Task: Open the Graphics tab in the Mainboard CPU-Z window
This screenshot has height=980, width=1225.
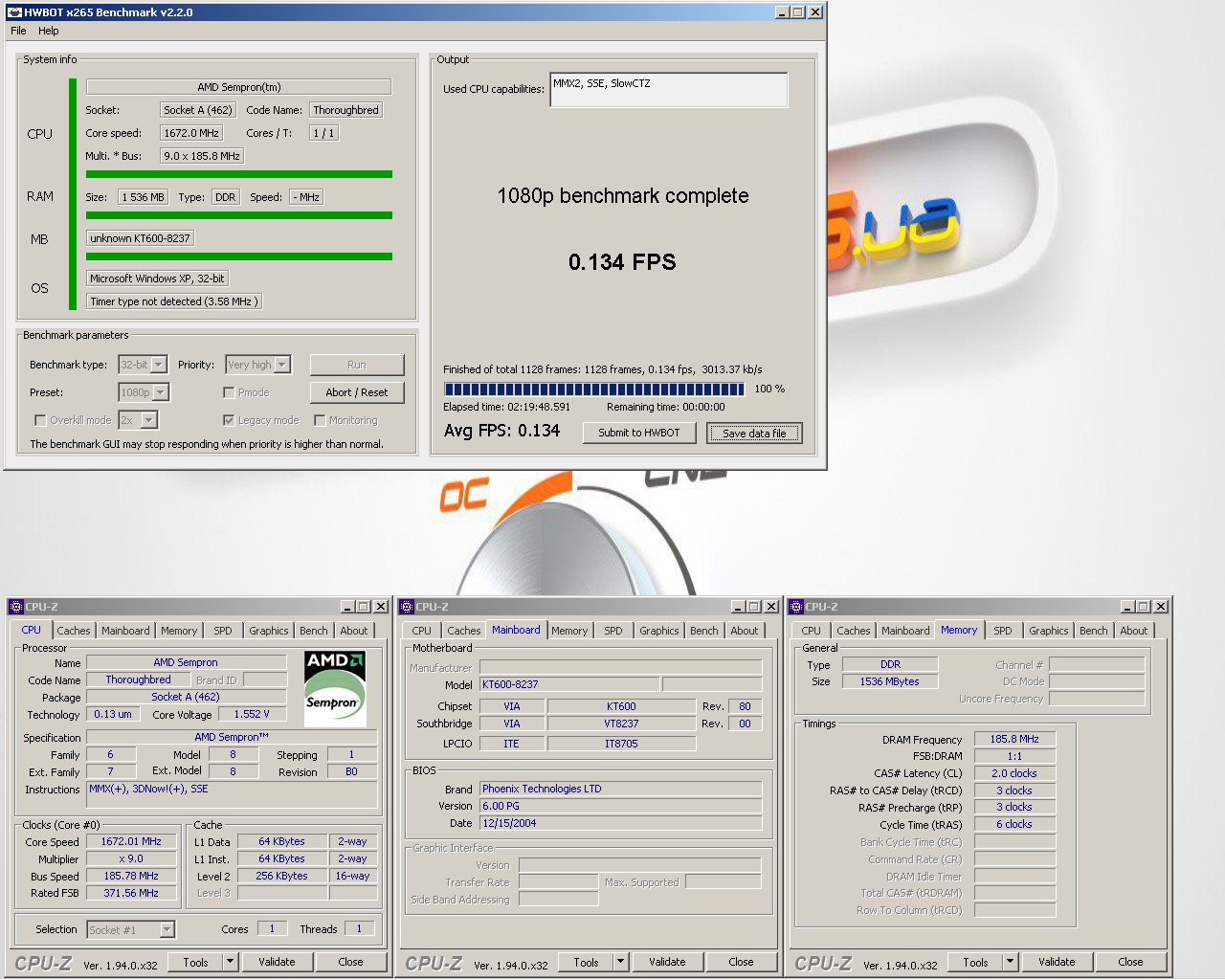Action: pyautogui.click(x=658, y=631)
